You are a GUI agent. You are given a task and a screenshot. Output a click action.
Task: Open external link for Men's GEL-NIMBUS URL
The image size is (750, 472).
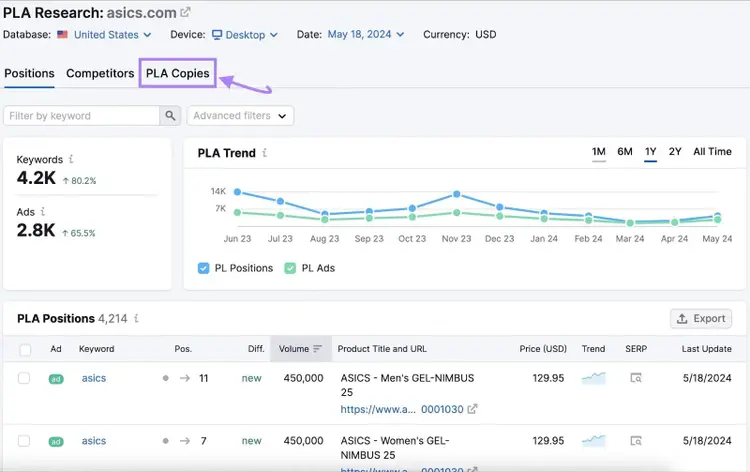tap(472, 409)
